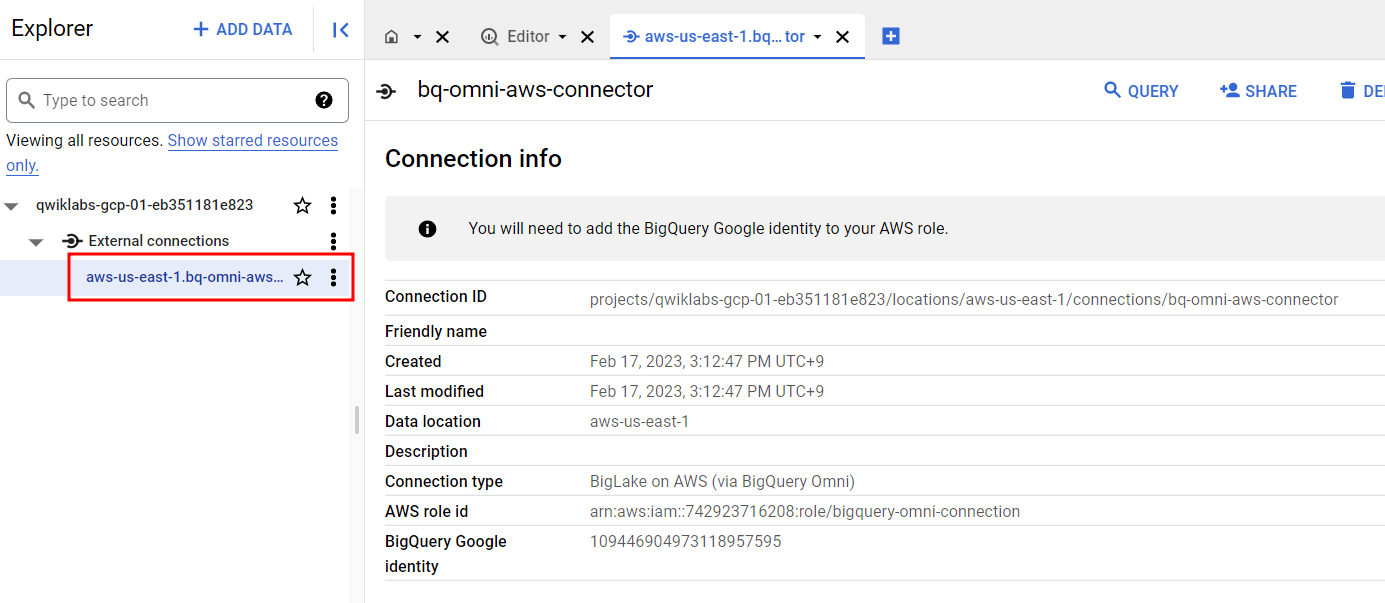Close the Editor tab
This screenshot has width=1385, height=603.
click(588, 37)
